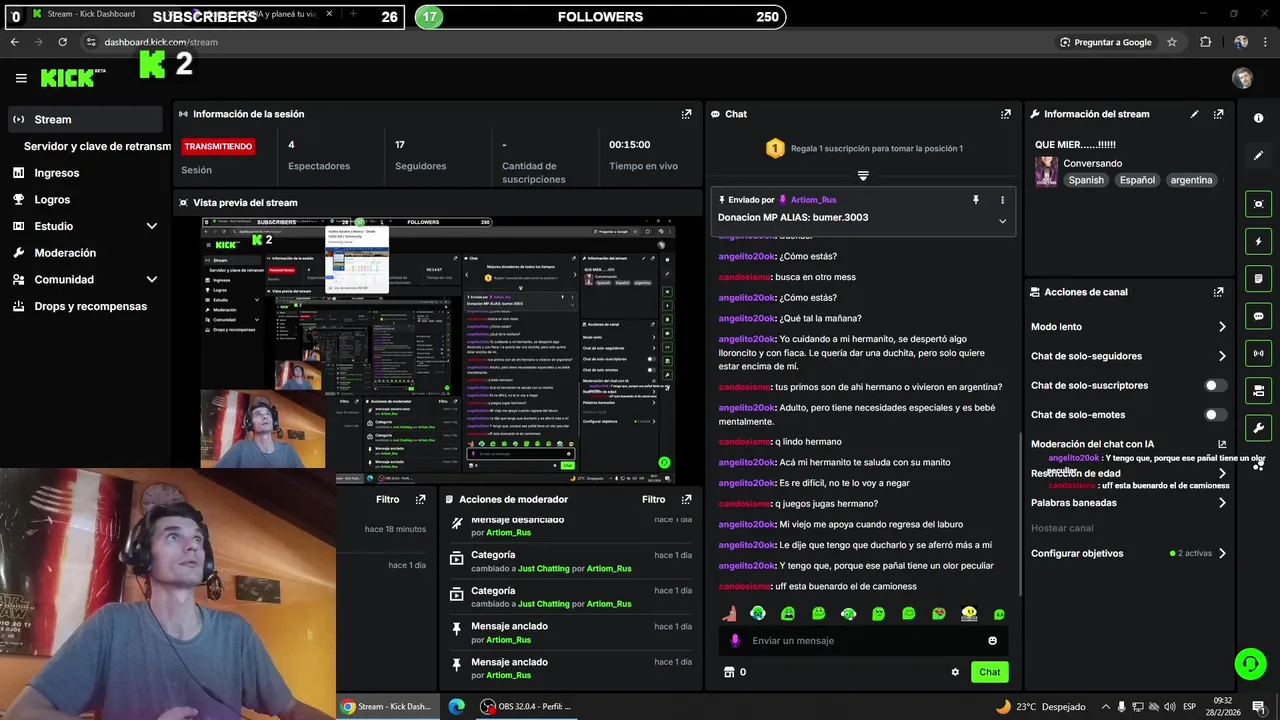The width and height of the screenshot is (1280, 720).
Task: Expand the pinned Donacion MP message
Action: 1002,221
